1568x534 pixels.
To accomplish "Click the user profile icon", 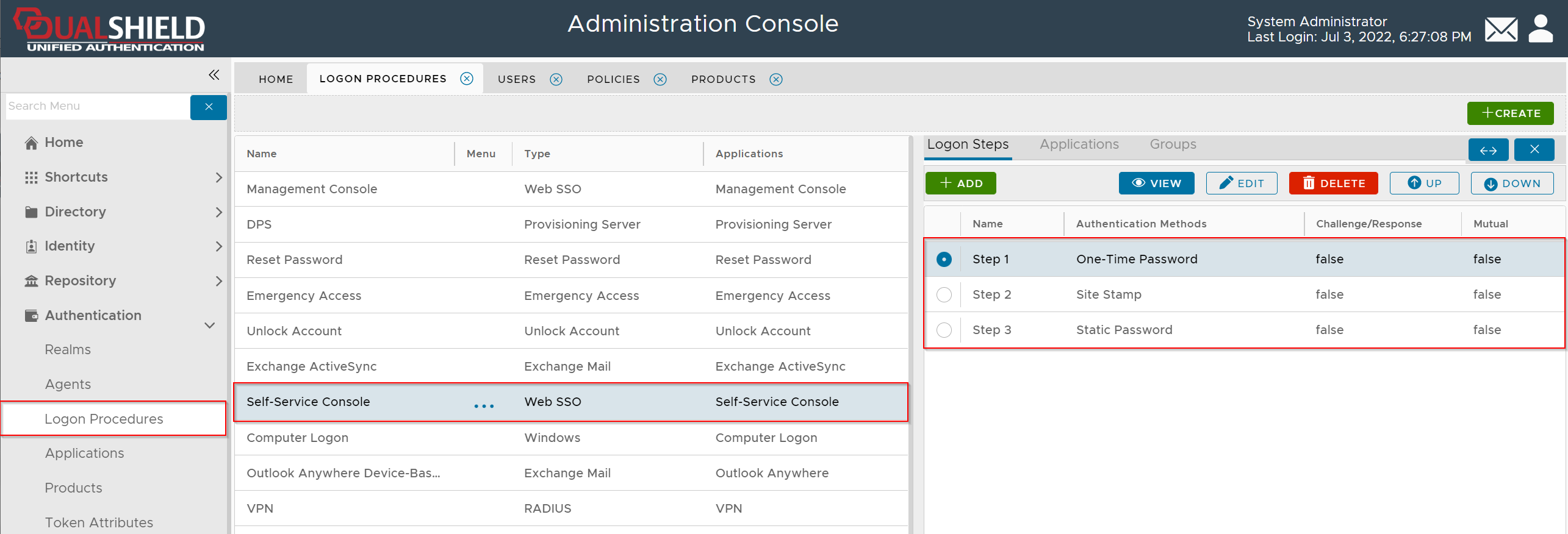I will pos(1541,29).
